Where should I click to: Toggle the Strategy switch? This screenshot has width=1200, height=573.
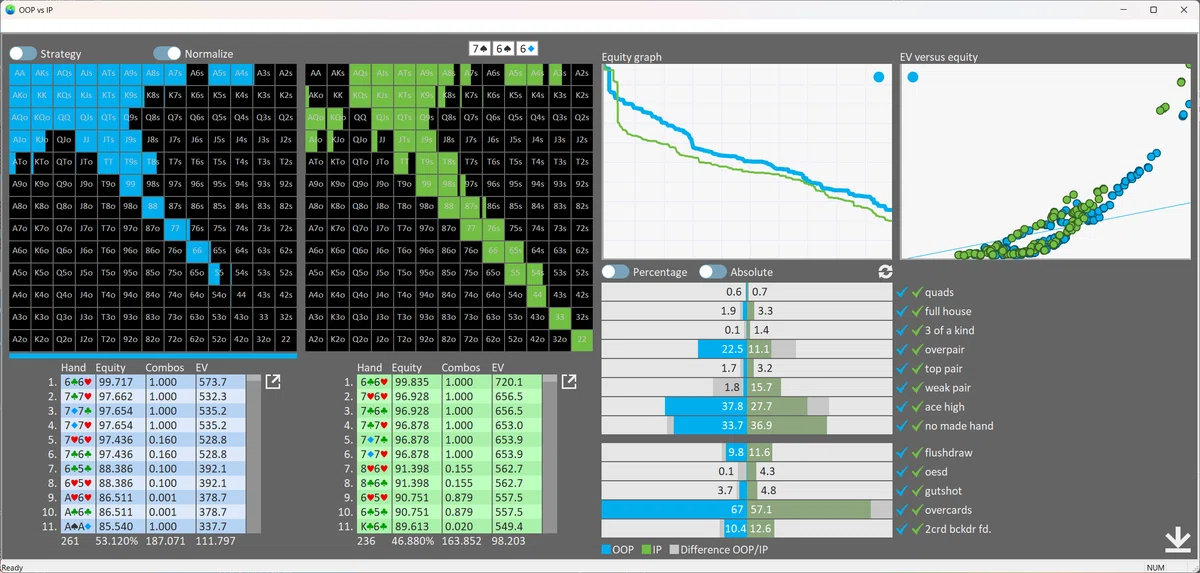[23, 53]
